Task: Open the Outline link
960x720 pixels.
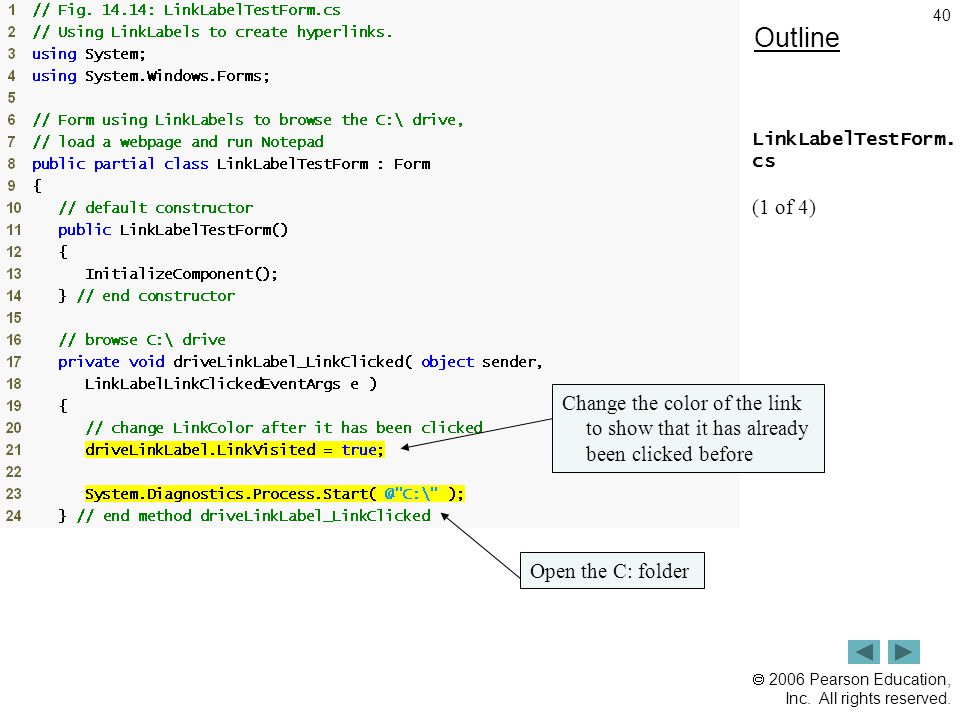Action: [x=797, y=38]
